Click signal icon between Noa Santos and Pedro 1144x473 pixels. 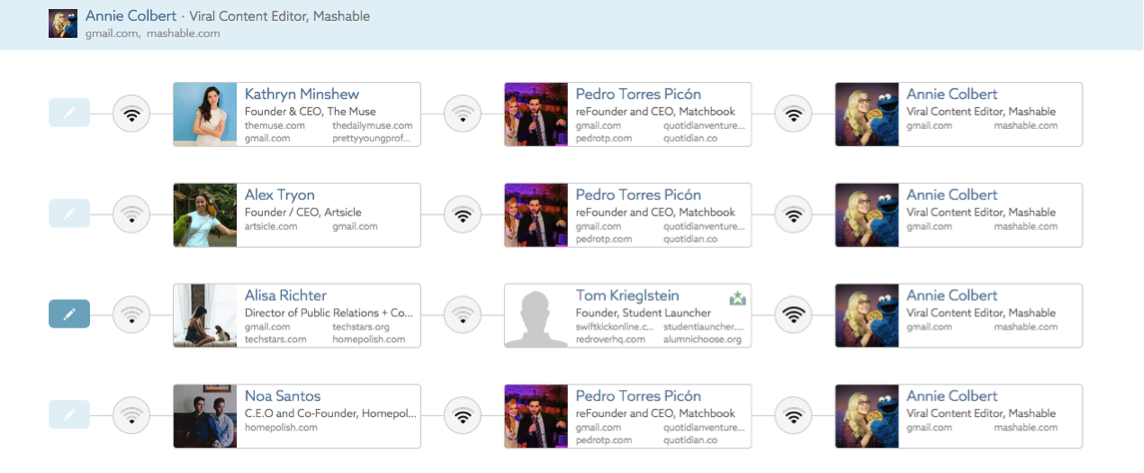click(x=462, y=415)
